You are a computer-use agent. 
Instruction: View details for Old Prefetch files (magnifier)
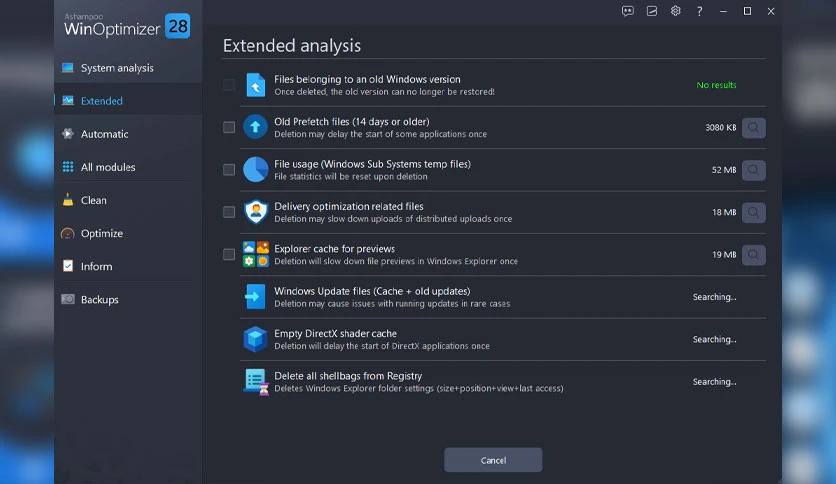tap(753, 127)
